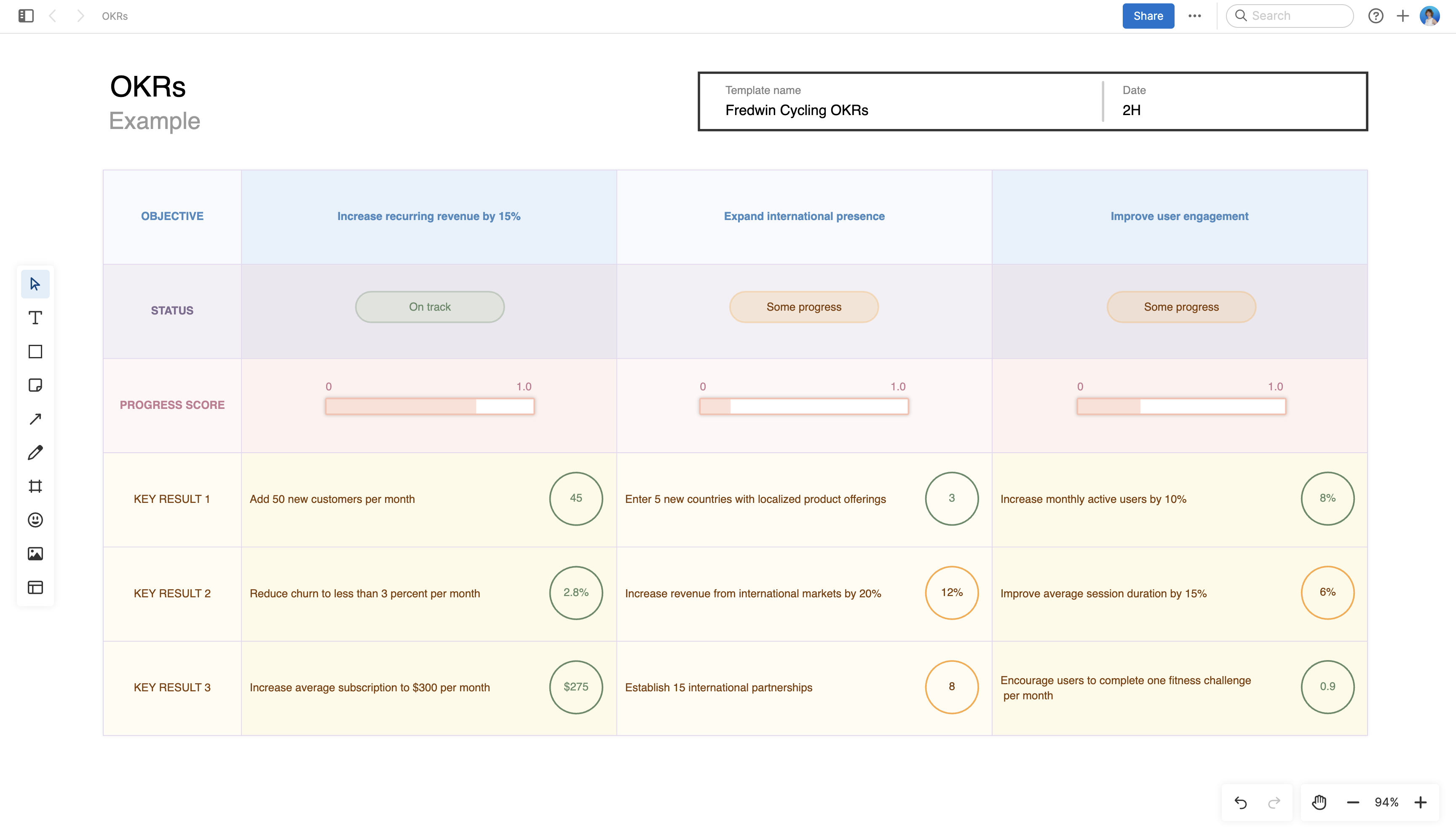Open the more options ellipsis menu
Screen dimensions: 1456x838
coord(1195,16)
